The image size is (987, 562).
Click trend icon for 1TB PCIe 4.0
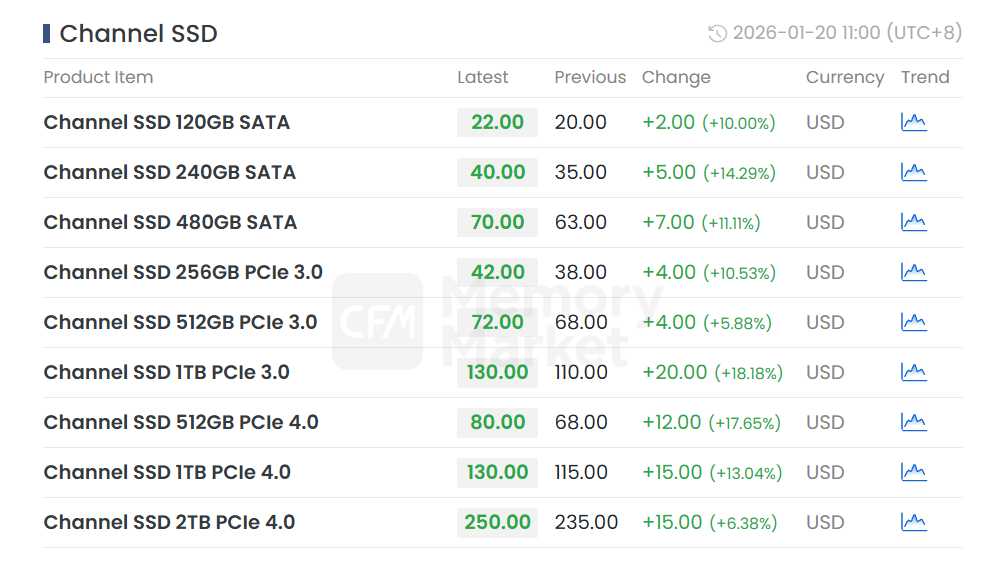click(x=913, y=472)
